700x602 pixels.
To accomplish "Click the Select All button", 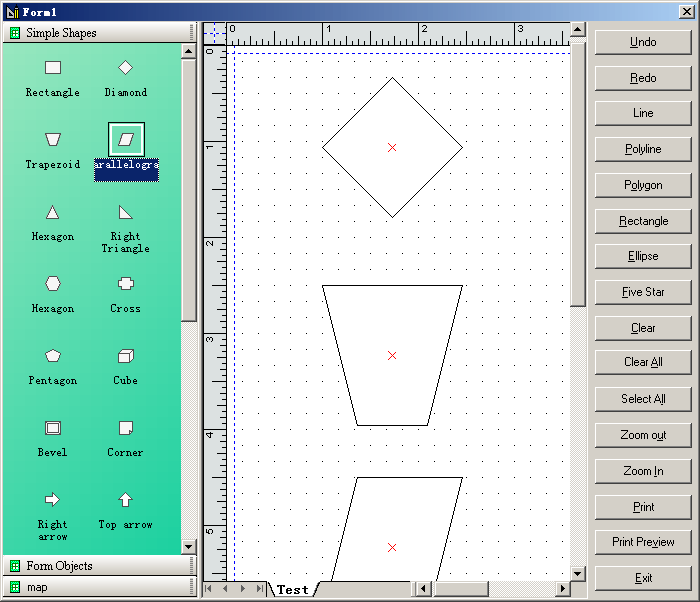I will click(x=643, y=399).
